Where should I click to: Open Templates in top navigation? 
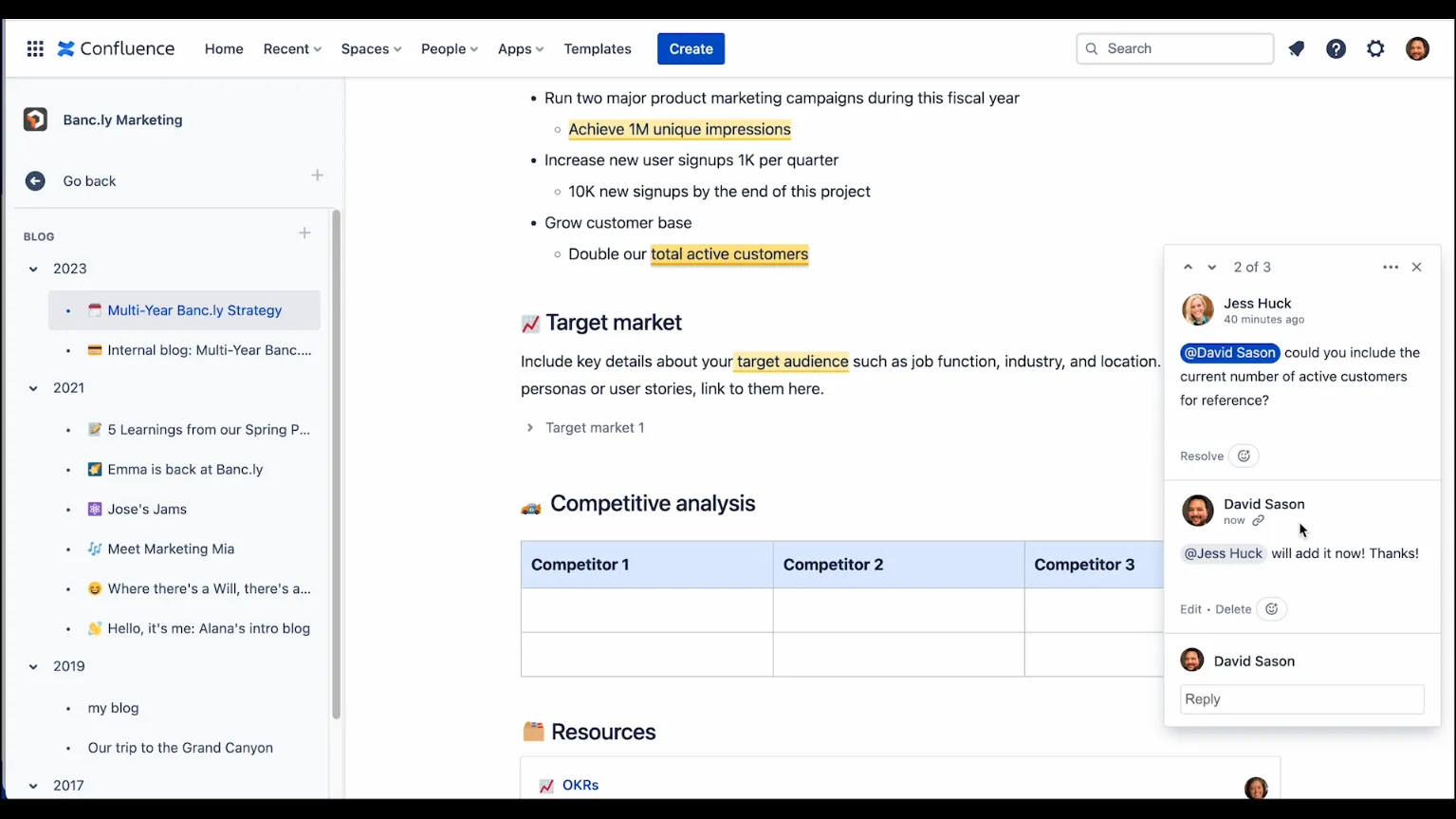point(598,48)
